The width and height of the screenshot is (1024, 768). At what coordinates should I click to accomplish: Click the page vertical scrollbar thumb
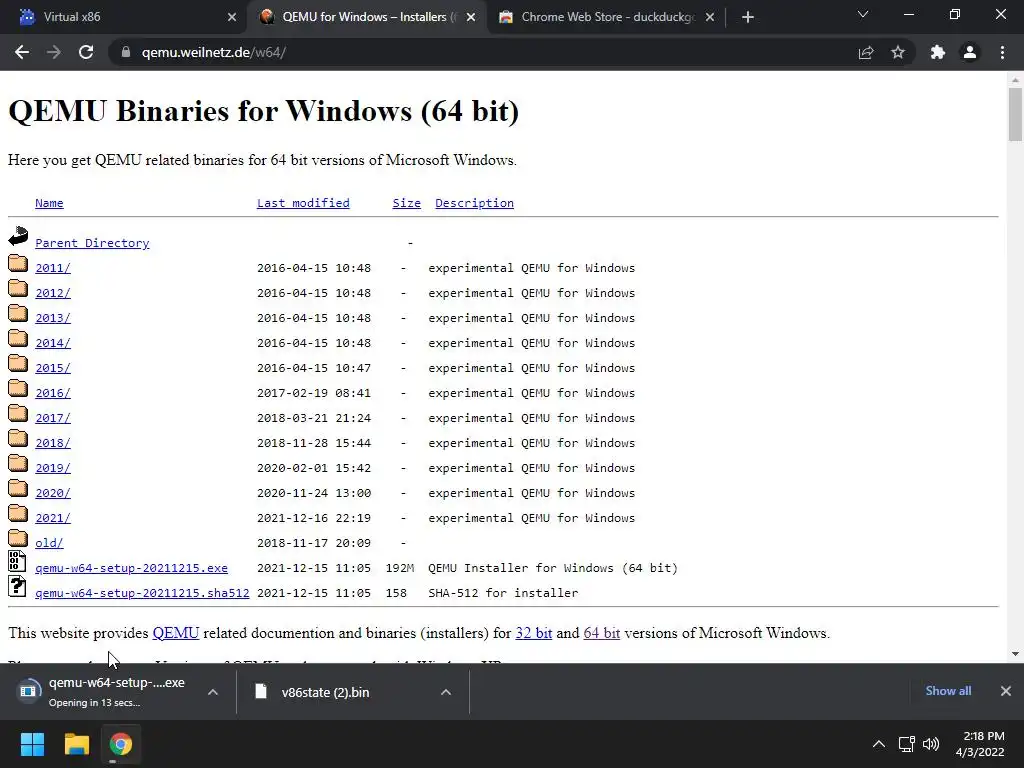pyautogui.click(x=1015, y=114)
